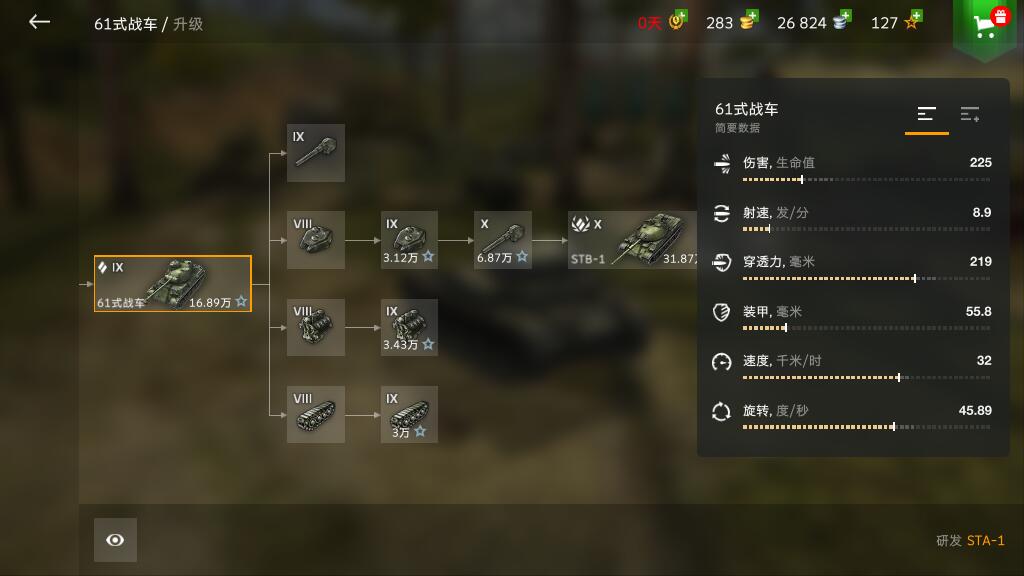Open the STB-1 tier X tank
The height and width of the screenshot is (576, 1024).
point(632,240)
